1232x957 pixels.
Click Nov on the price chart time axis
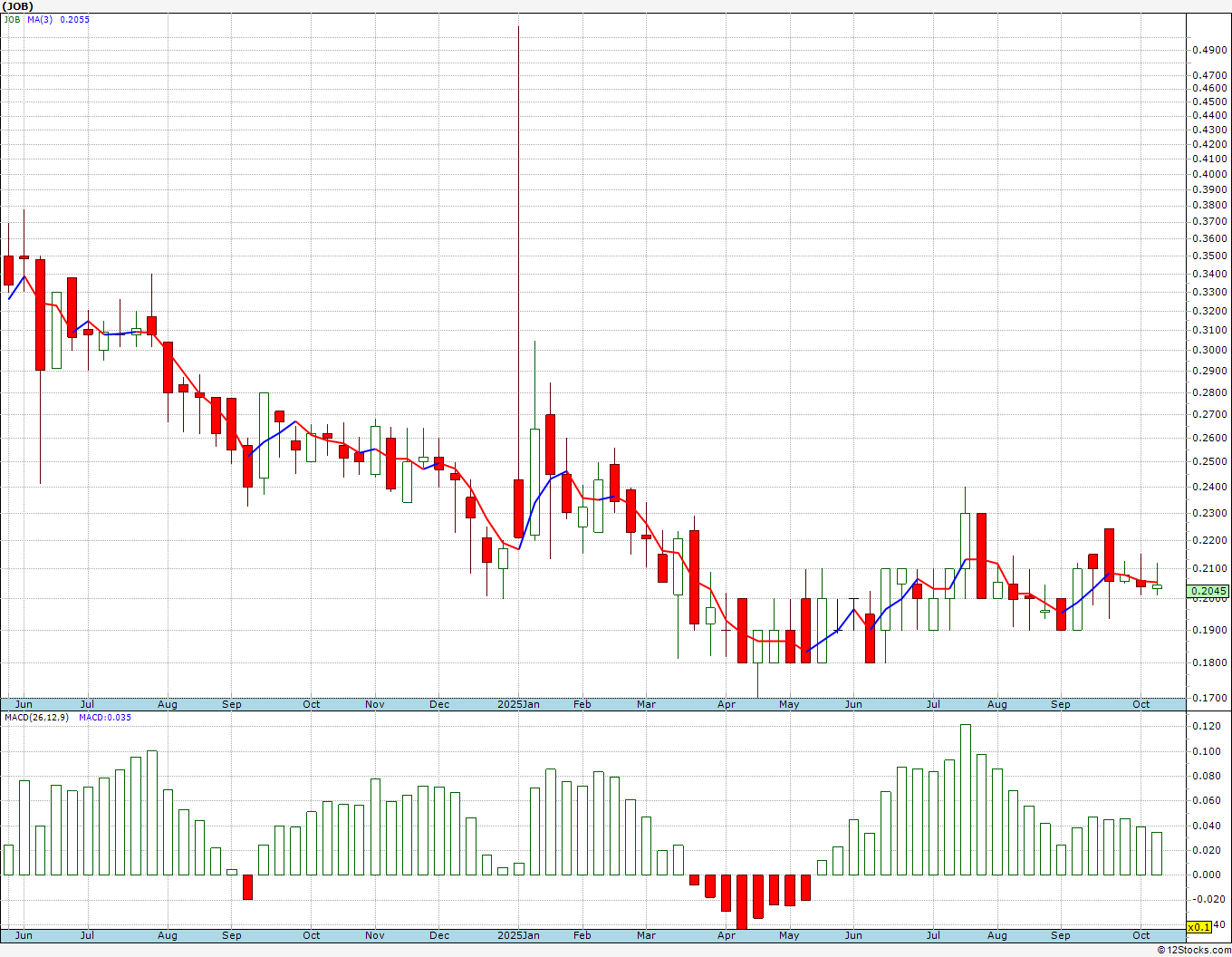coord(374,704)
